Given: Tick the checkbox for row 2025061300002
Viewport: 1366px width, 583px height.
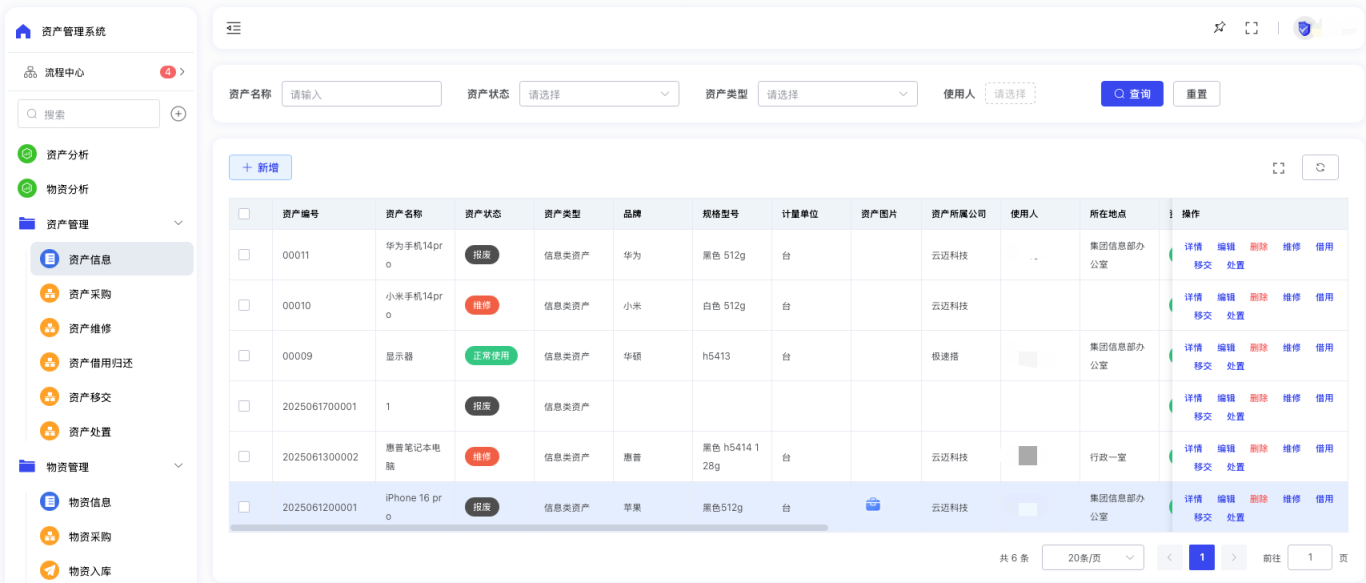Looking at the screenshot, I should 244,456.
